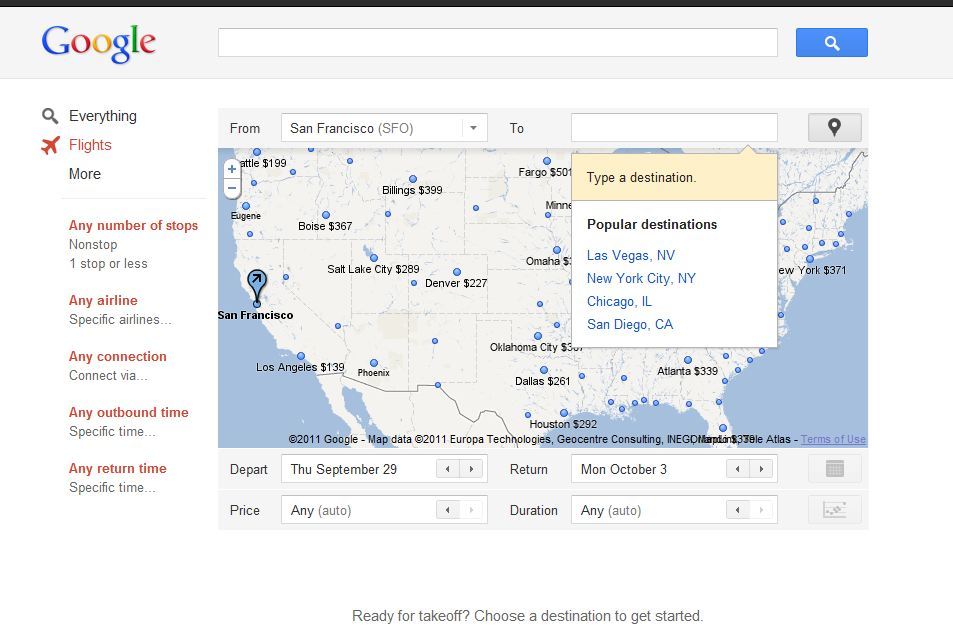953x638 pixels.
Task: Open the calendar view icon button
Action: [834, 468]
